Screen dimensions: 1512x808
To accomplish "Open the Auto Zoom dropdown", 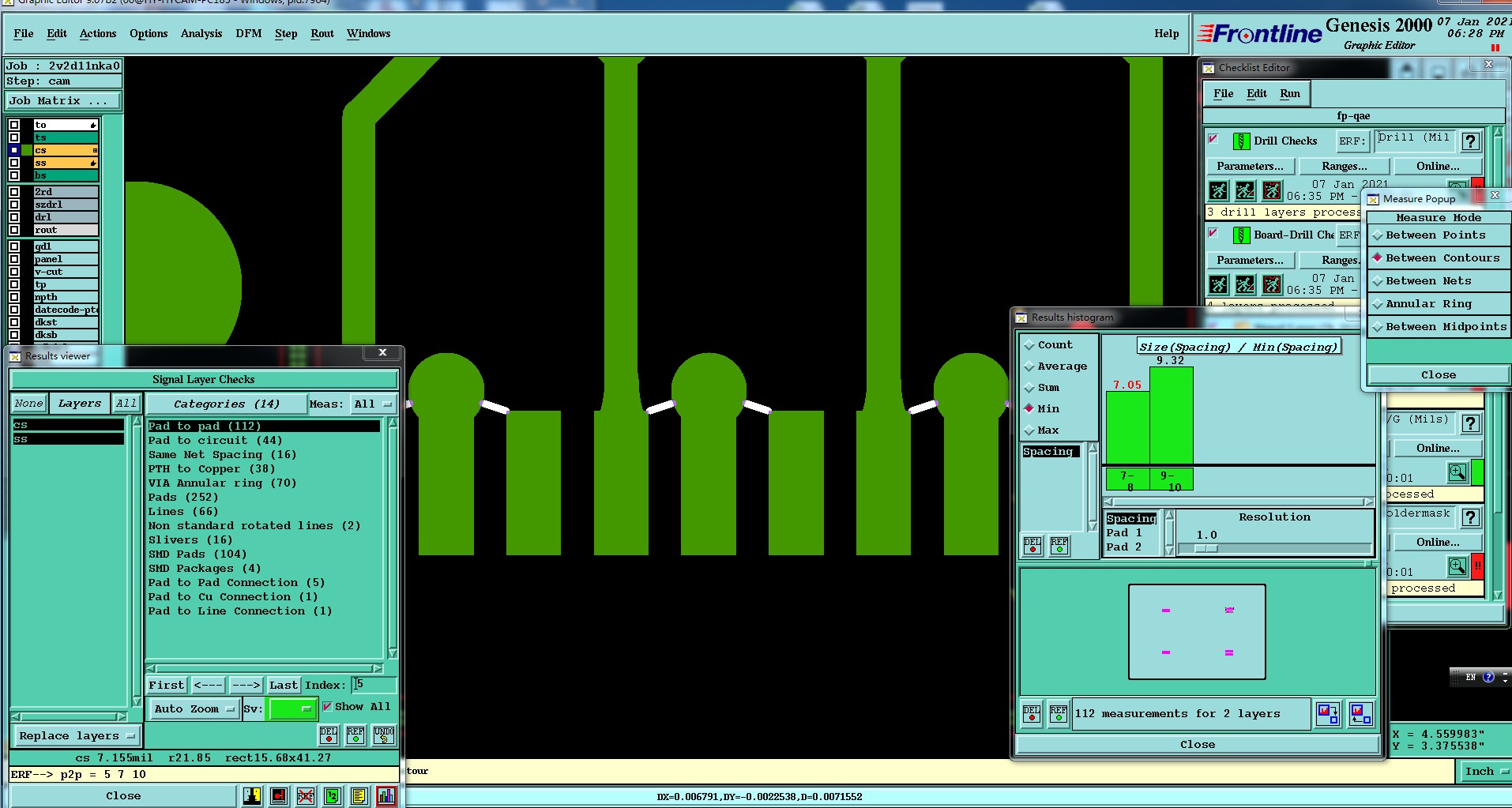I will (194, 709).
